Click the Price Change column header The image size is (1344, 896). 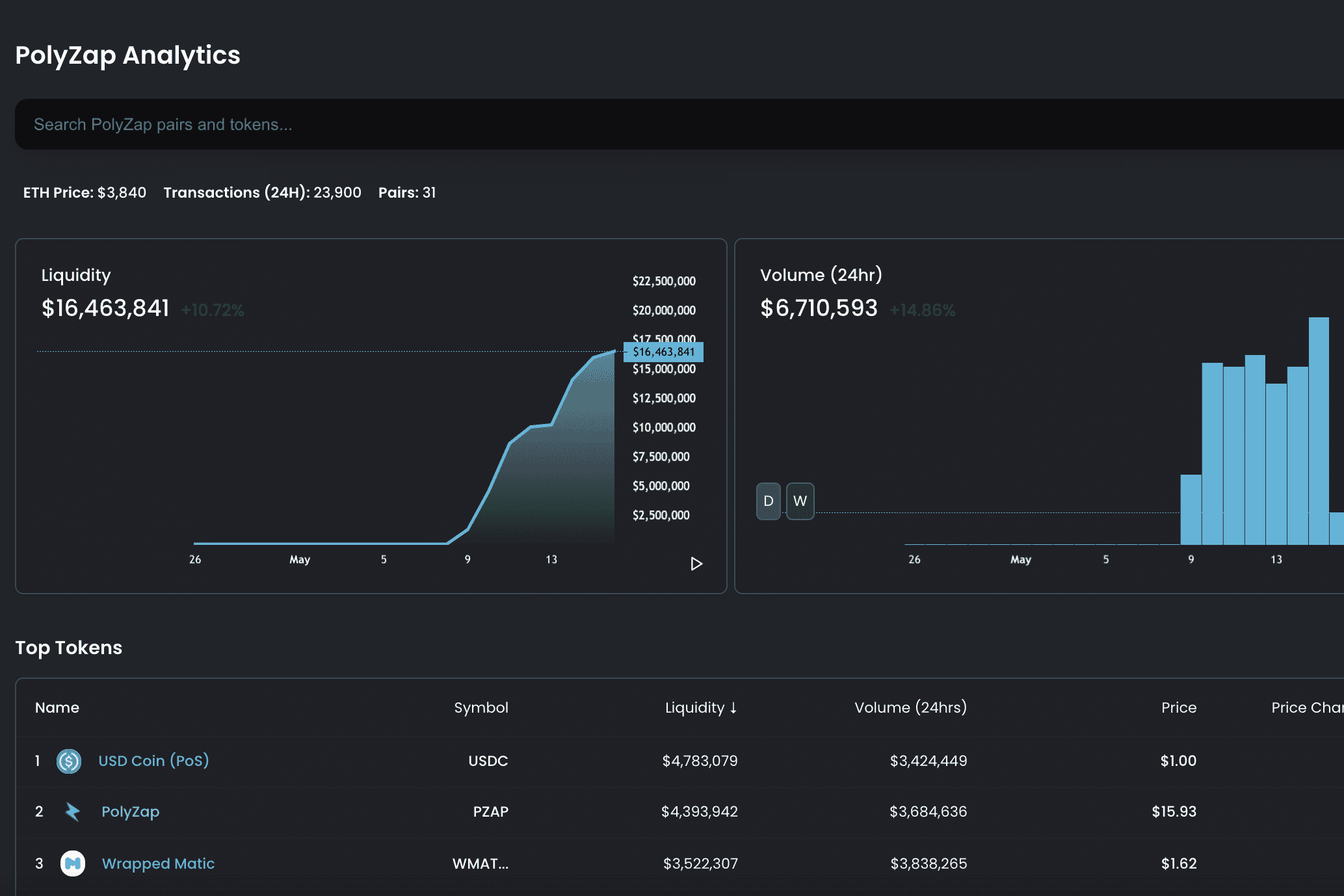(x=1307, y=707)
